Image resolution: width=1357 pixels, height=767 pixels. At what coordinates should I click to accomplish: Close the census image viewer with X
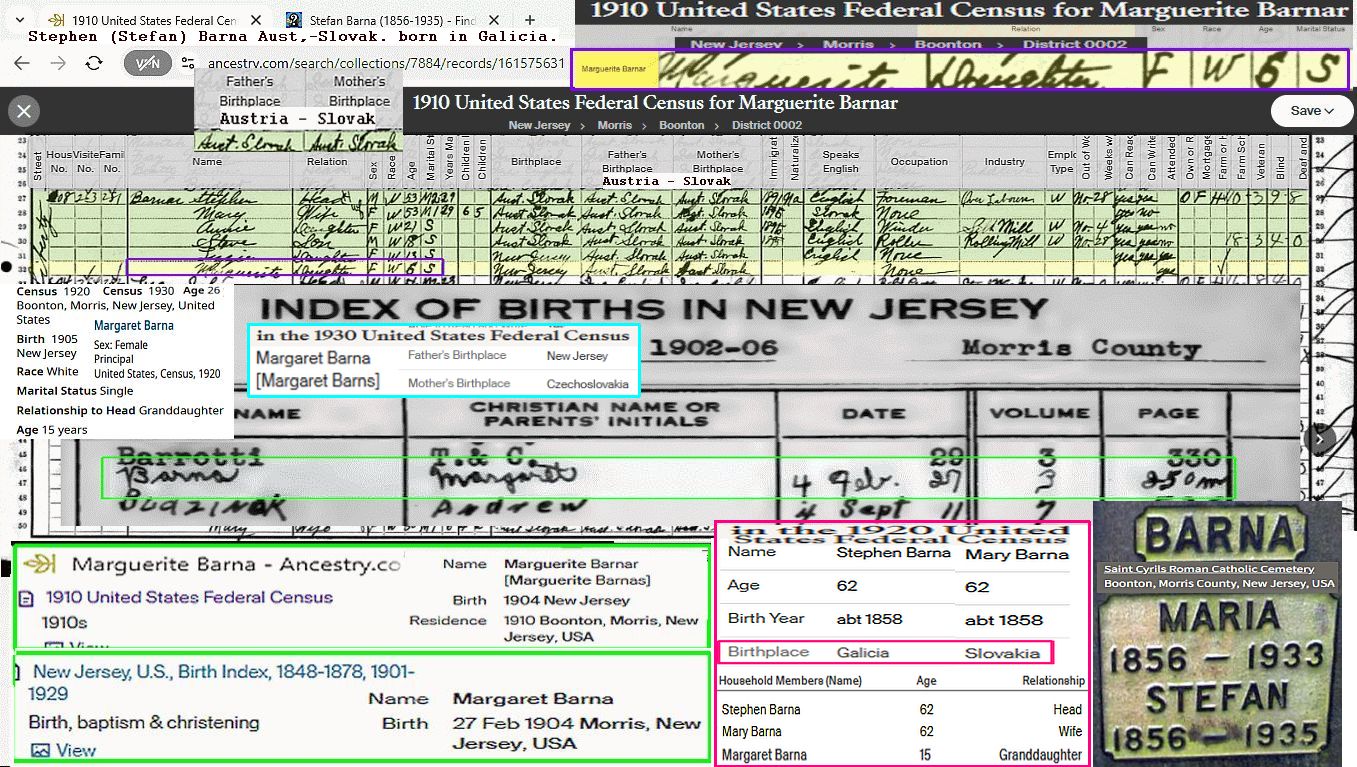(24, 111)
